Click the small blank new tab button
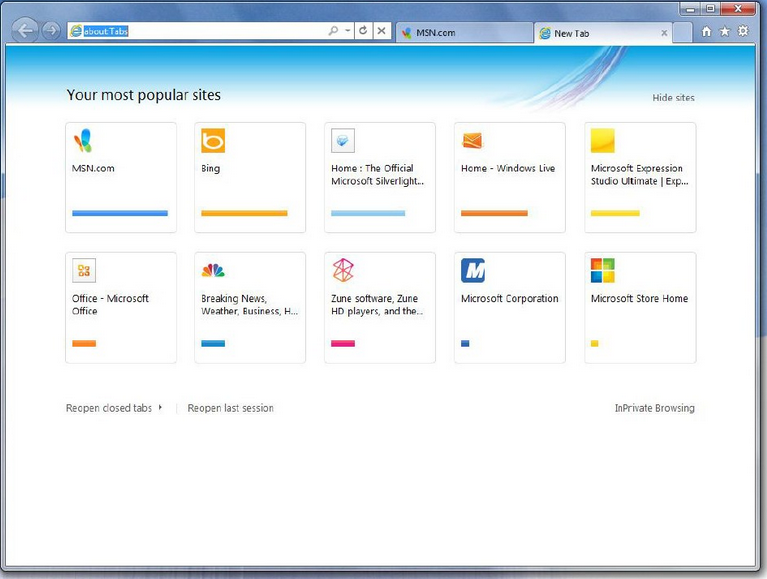Image resolution: width=767 pixels, height=579 pixels. (x=682, y=33)
